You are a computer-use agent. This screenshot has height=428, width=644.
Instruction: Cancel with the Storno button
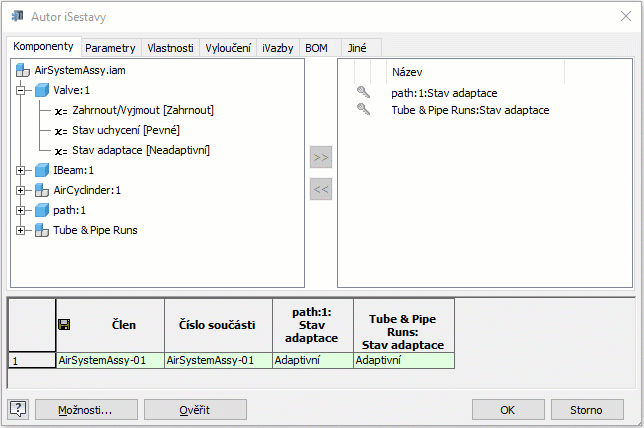pyautogui.click(x=587, y=410)
